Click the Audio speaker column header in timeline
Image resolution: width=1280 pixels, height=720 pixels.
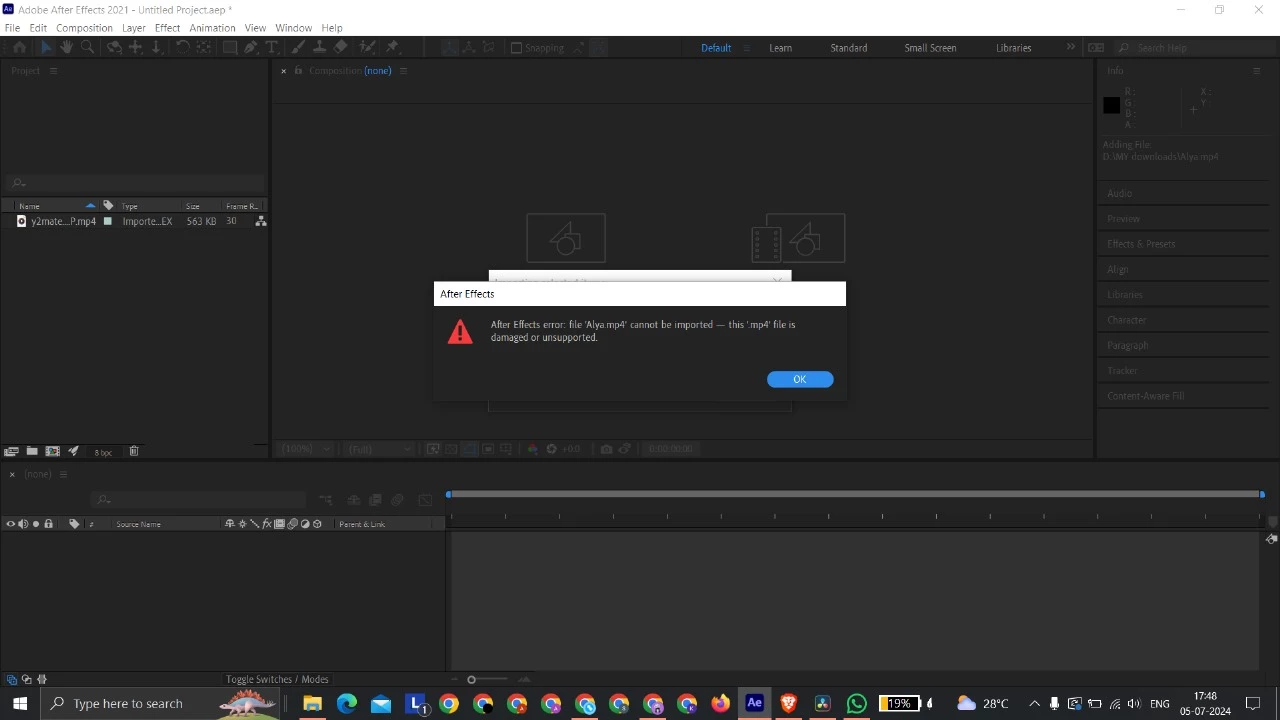point(23,524)
